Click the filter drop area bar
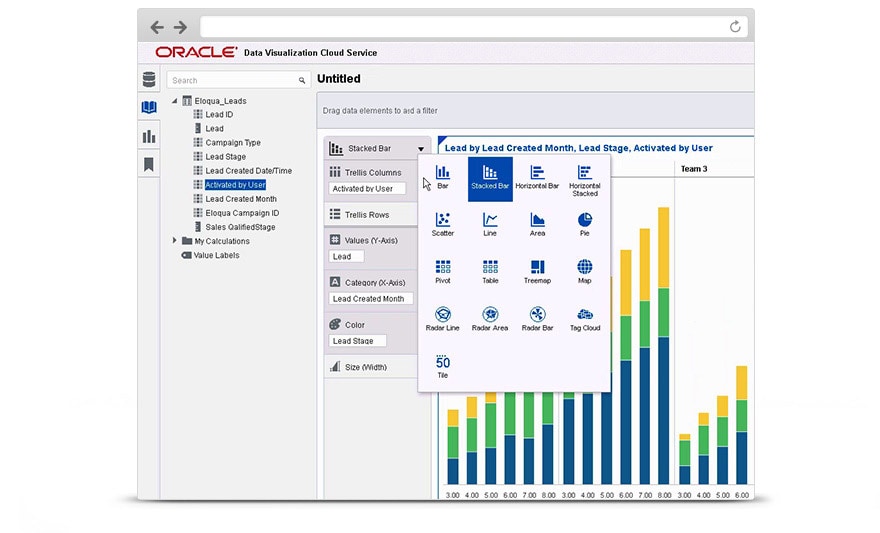Viewport: 880px width, 533px height. point(535,111)
